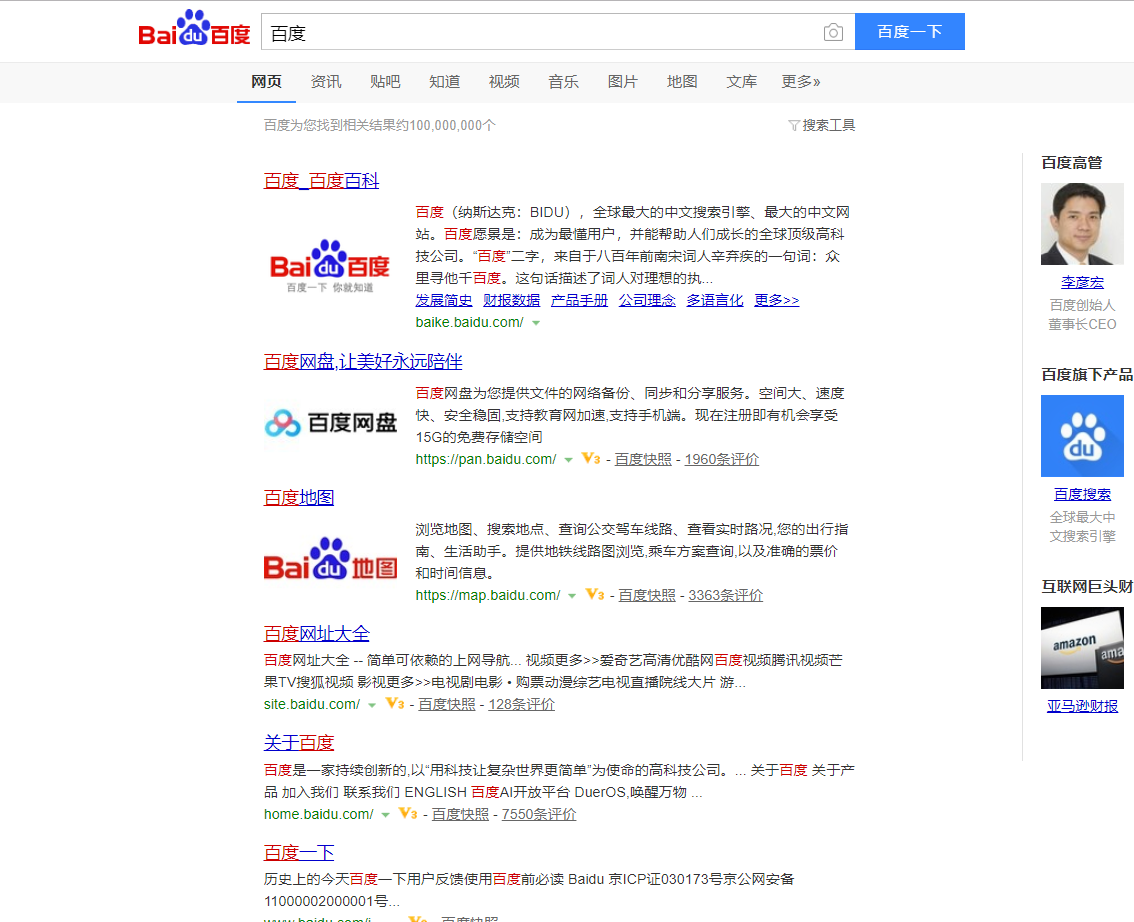Open the 多语言化 sublink
The height and width of the screenshot is (922, 1134).
click(x=715, y=300)
